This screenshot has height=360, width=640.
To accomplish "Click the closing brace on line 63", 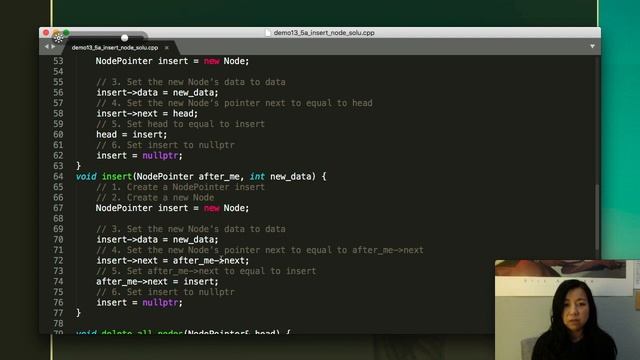I will click(78, 166).
